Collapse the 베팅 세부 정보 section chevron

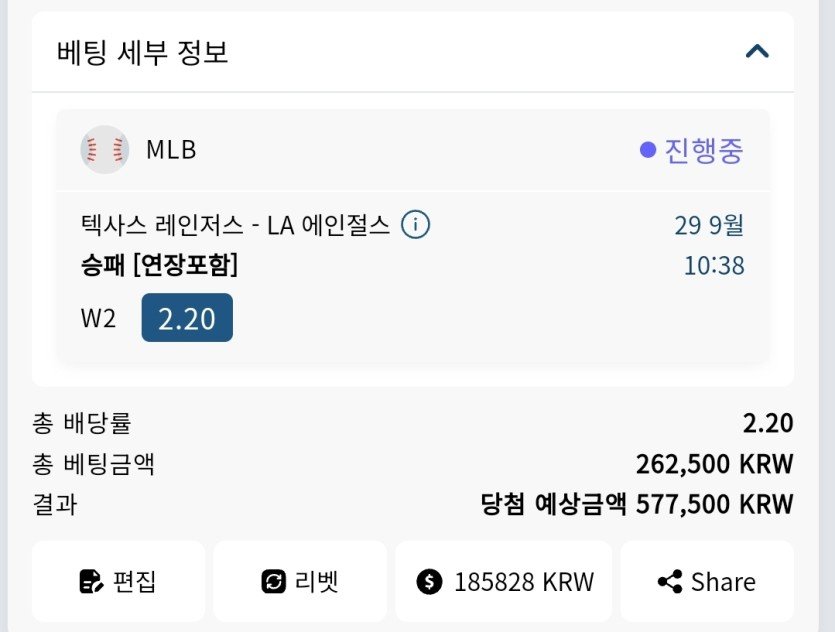click(x=757, y=51)
